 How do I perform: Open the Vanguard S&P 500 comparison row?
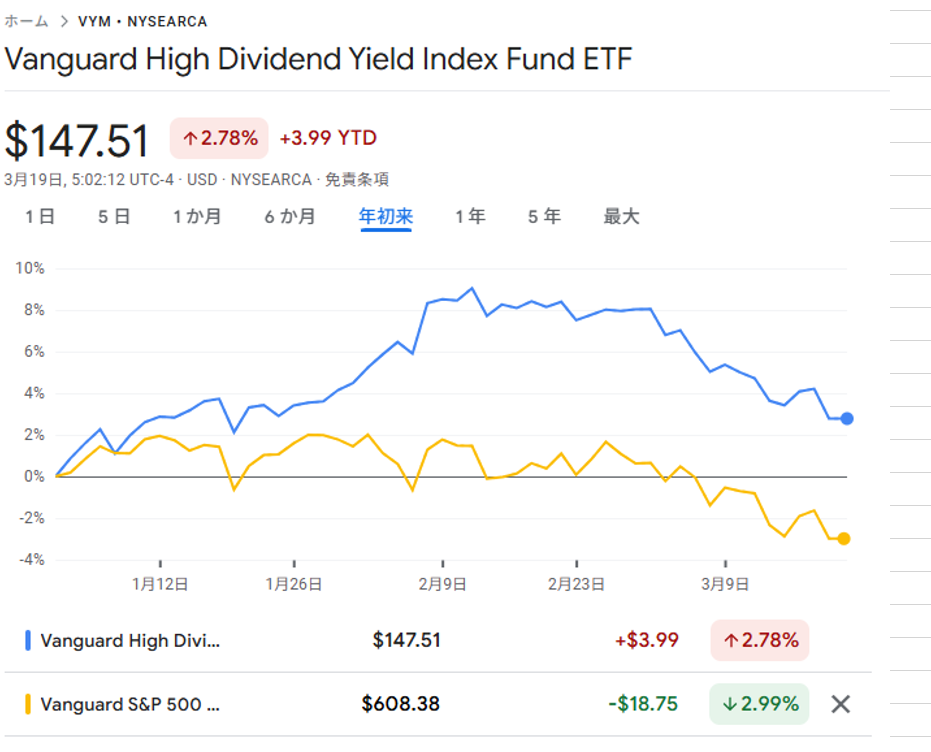130,704
